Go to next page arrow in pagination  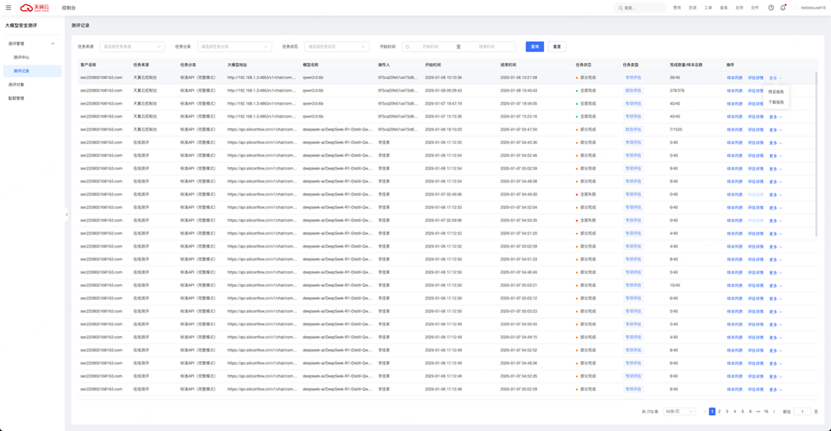[x=774, y=411]
